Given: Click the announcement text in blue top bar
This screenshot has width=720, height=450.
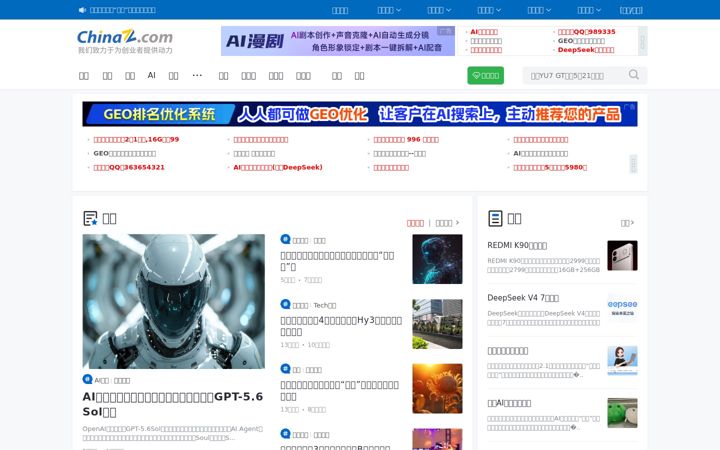Looking at the screenshot, I should pyautogui.click(x=123, y=10).
